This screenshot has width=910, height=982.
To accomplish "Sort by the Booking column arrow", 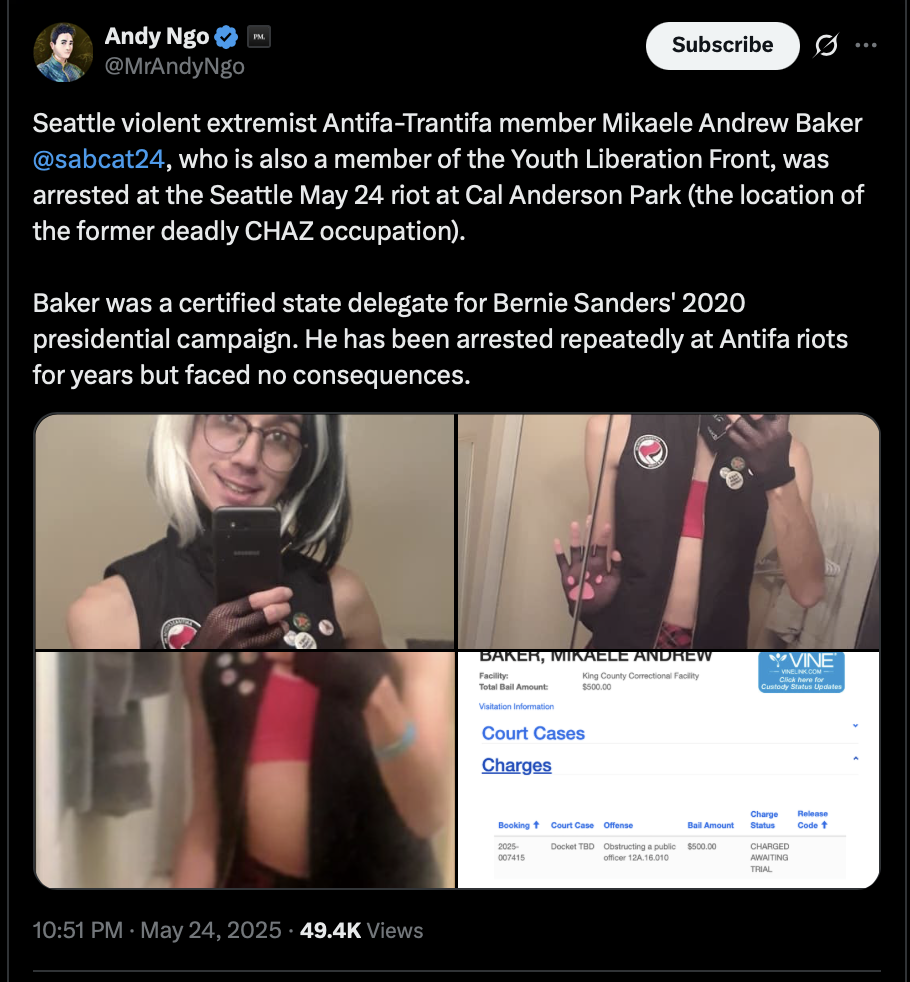I will [x=536, y=825].
